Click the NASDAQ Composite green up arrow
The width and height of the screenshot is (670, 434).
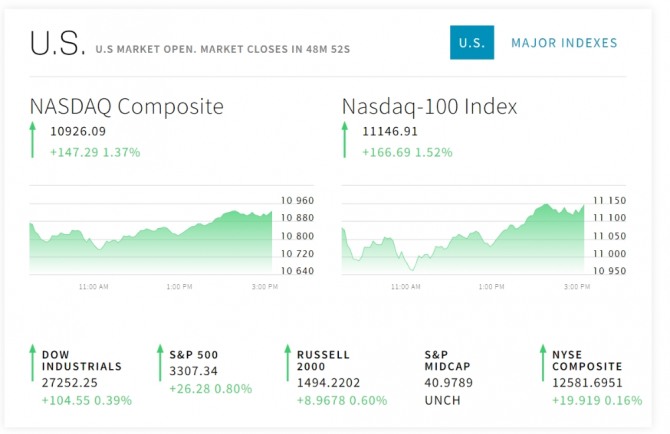[32, 140]
